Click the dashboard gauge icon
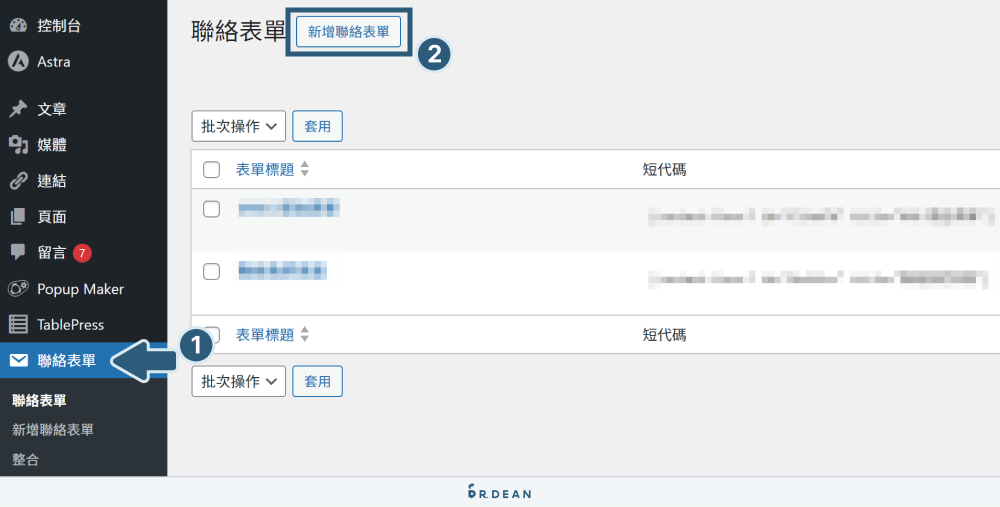Screen dimensions: 1000x507 18,26
